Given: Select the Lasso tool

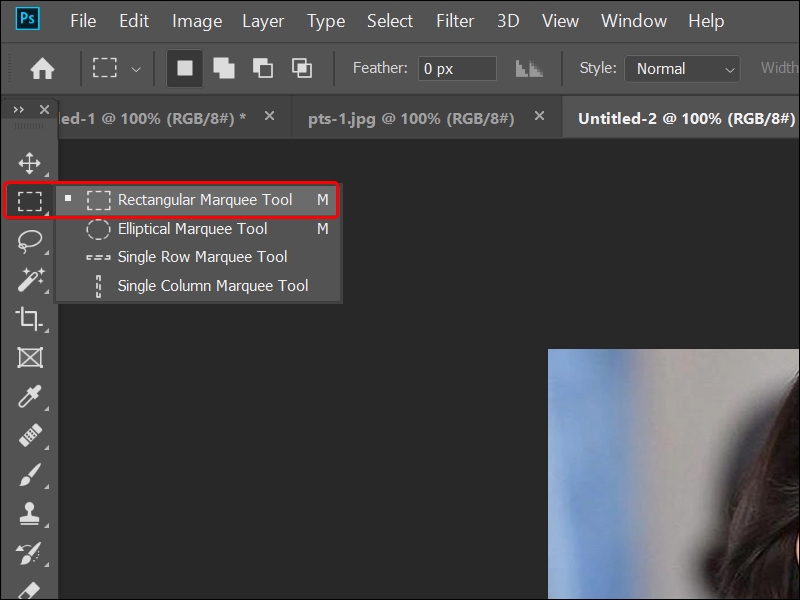Looking at the screenshot, I should (x=30, y=239).
